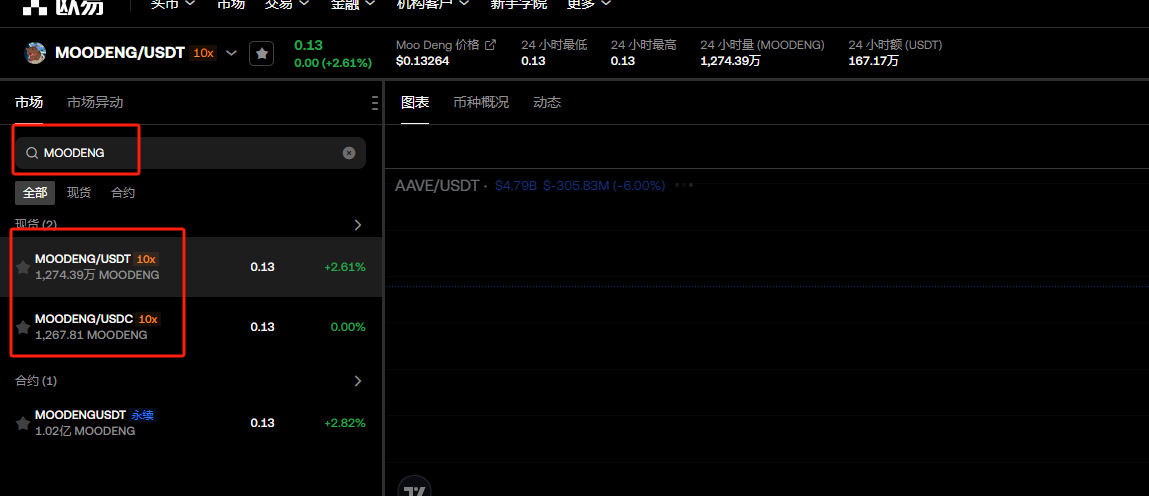Click the MOODENG coin avatar in header
The width and height of the screenshot is (1149, 496).
[35, 53]
